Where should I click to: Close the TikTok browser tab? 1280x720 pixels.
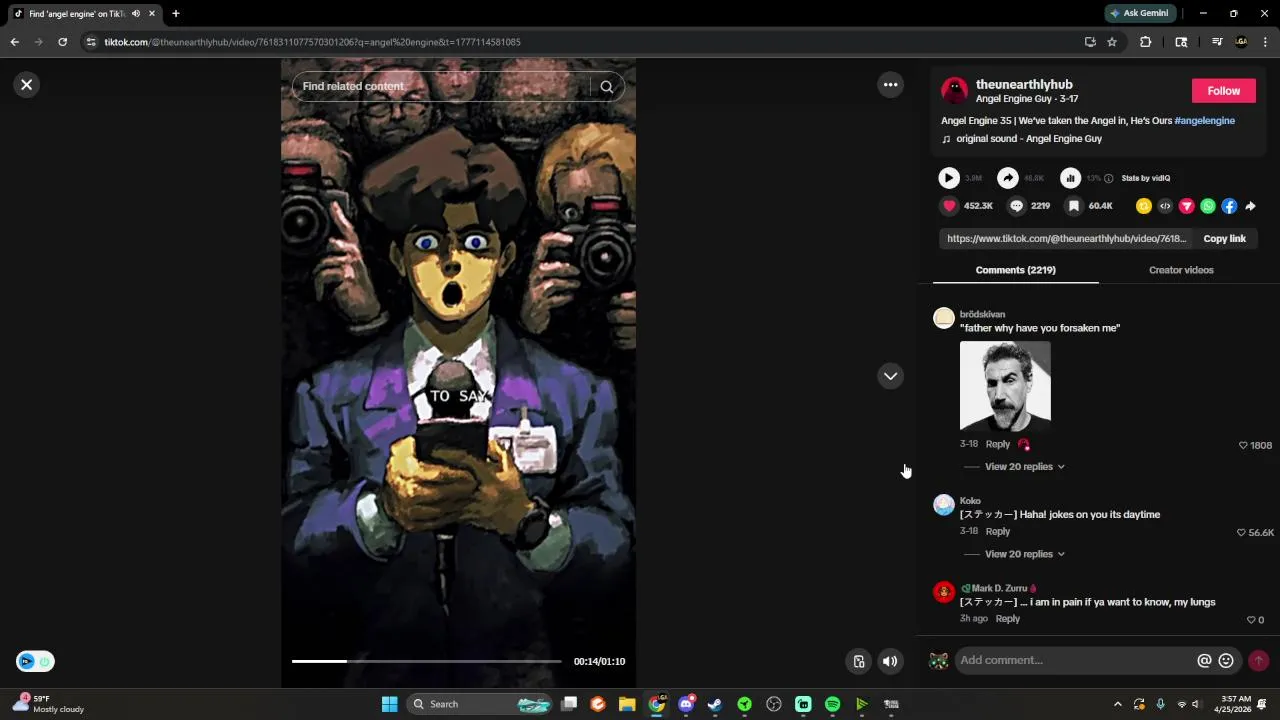point(152,14)
